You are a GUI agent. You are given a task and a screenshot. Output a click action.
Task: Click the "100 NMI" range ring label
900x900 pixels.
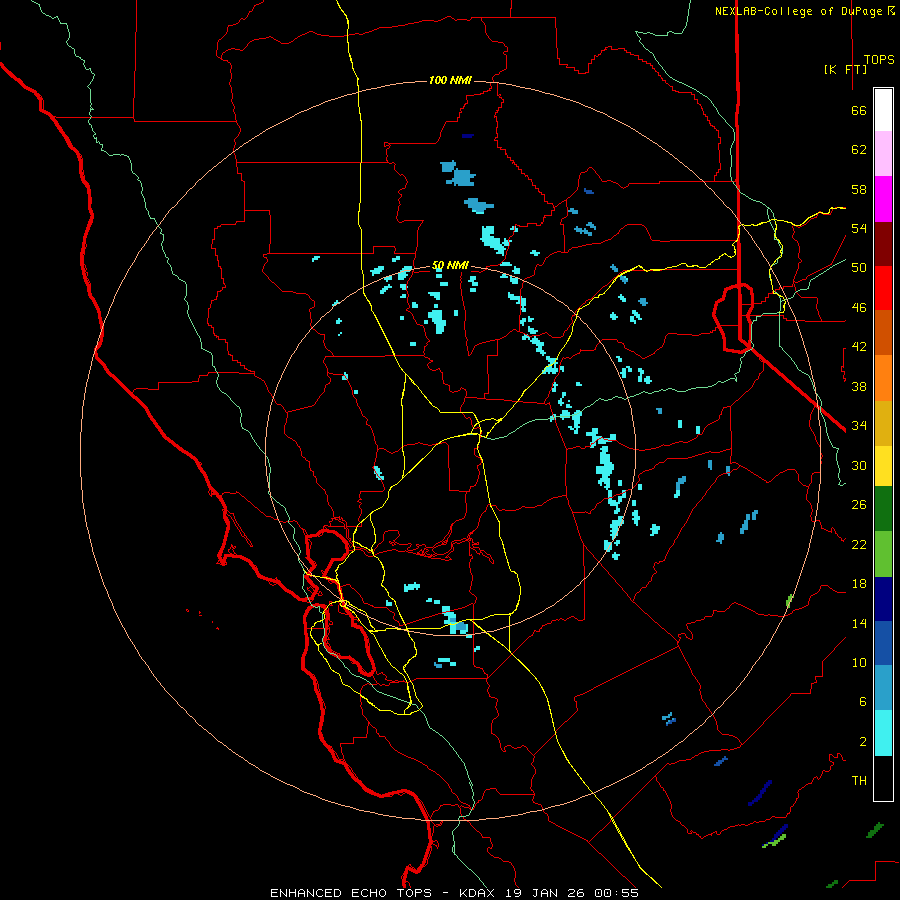tap(450, 80)
